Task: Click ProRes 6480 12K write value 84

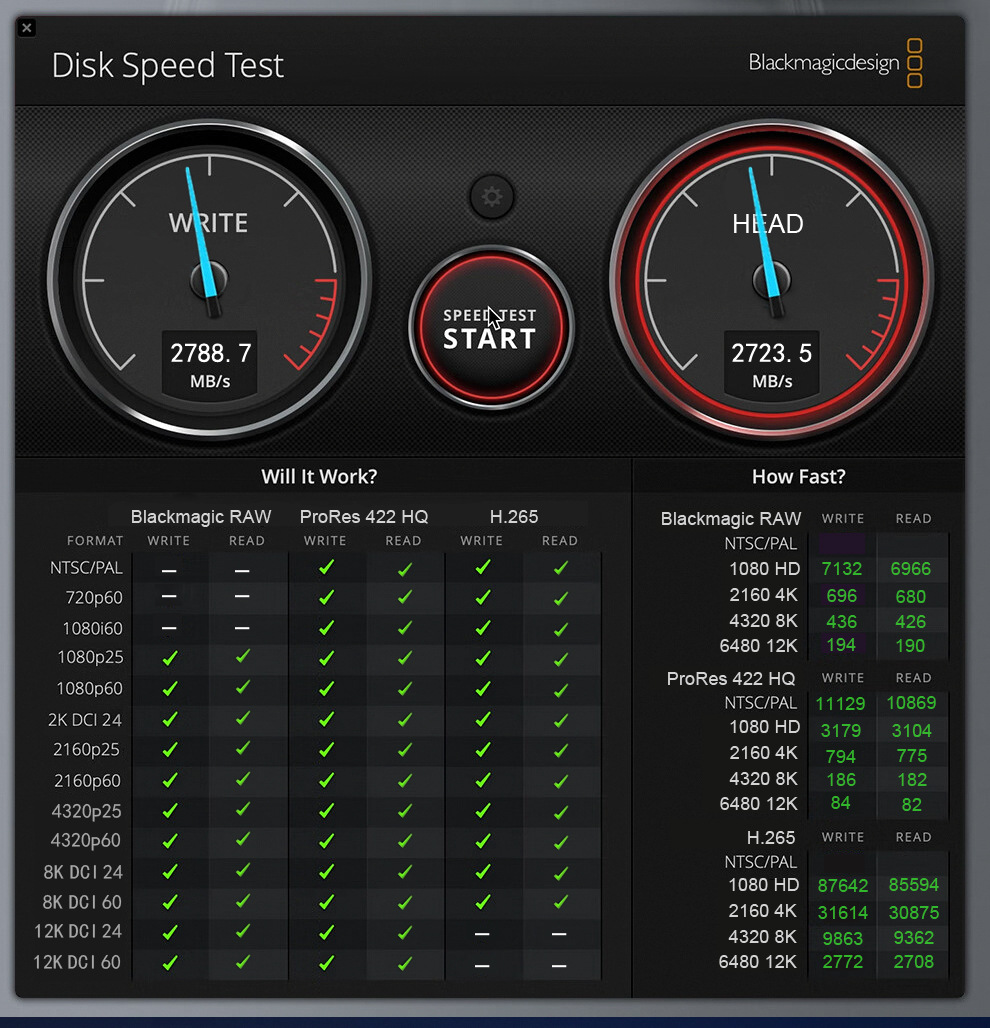Action: click(x=841, y=803)
